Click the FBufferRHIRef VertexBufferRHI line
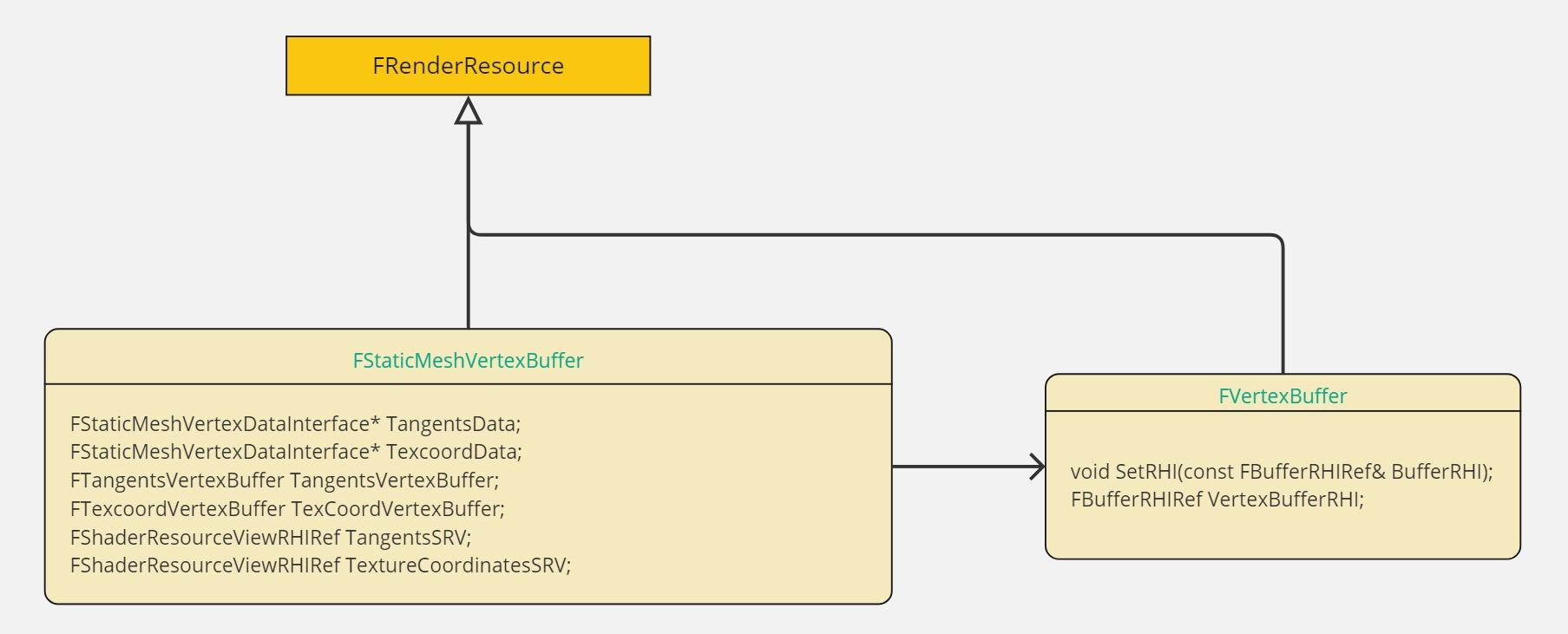 1217,499
